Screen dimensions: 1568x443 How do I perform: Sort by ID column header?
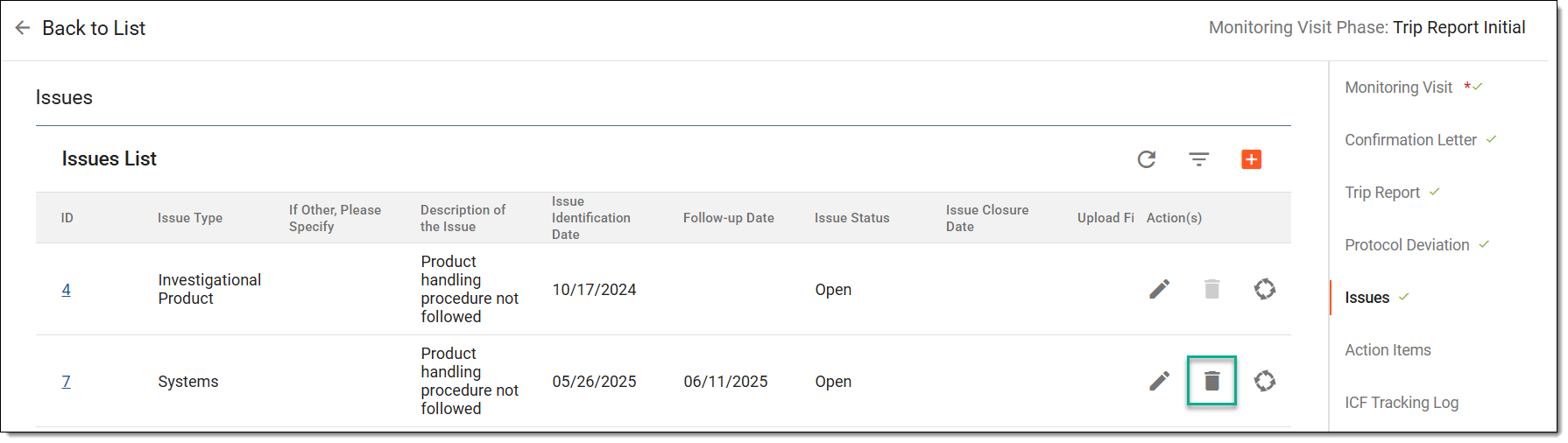67,218
